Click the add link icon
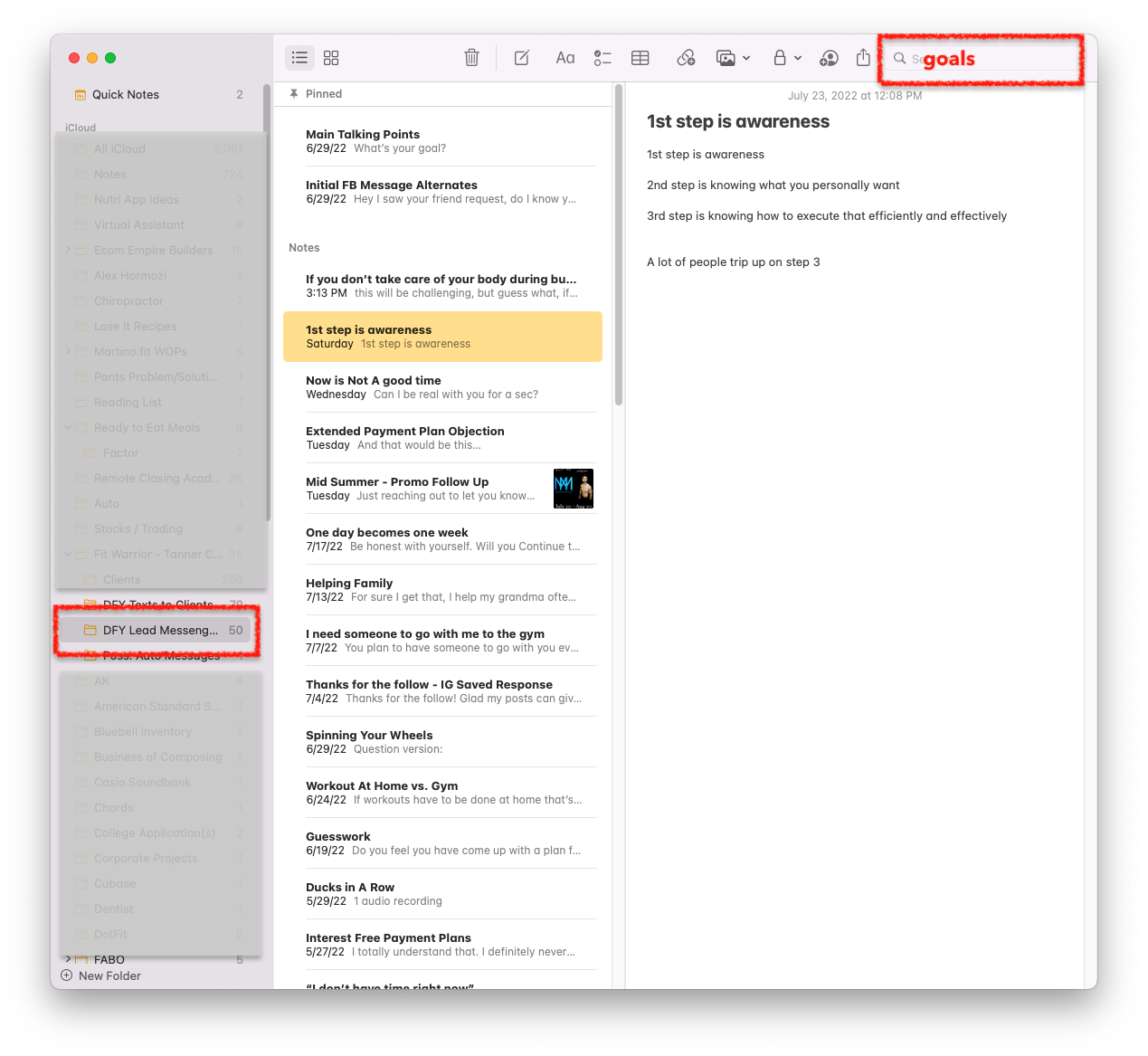 (x=686, y=58)
